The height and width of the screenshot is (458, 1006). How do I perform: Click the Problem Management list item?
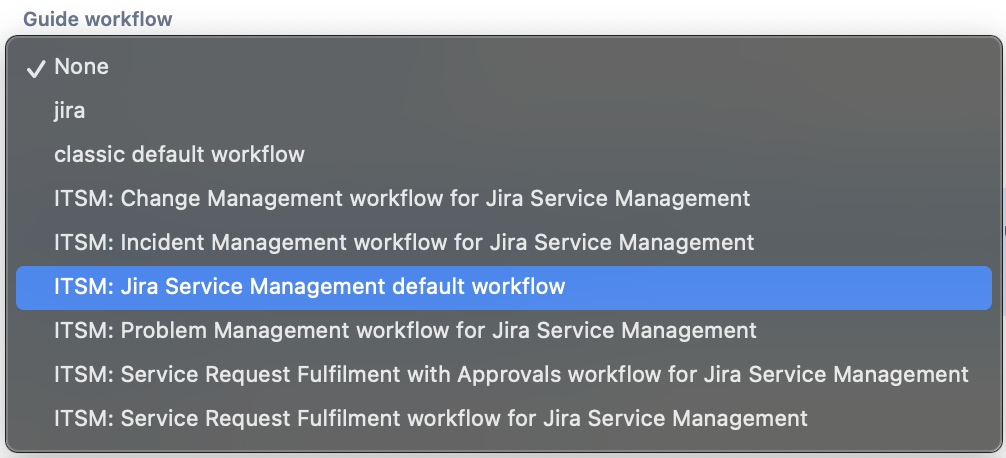pyautogui.click(x=504, y=330)
